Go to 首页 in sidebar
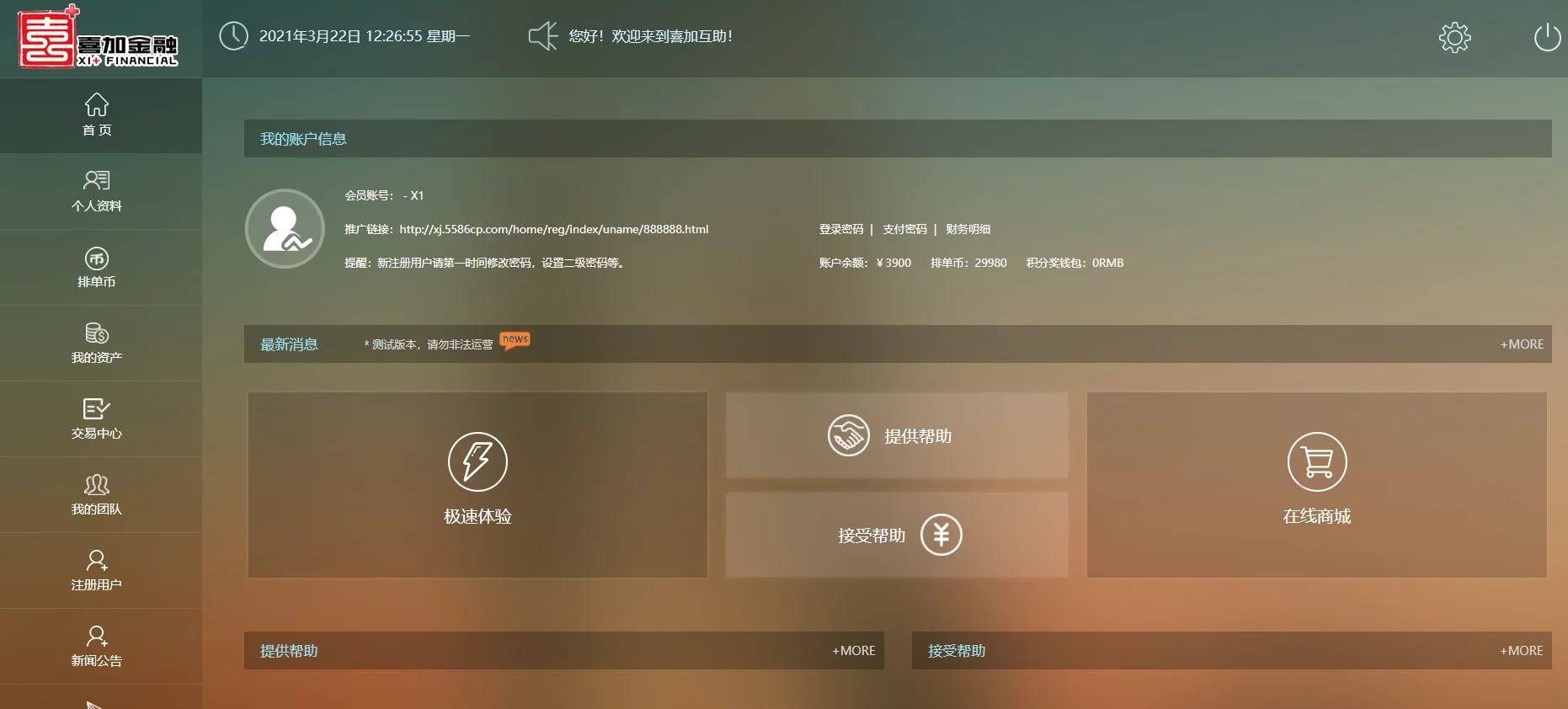 pos(97,115)
